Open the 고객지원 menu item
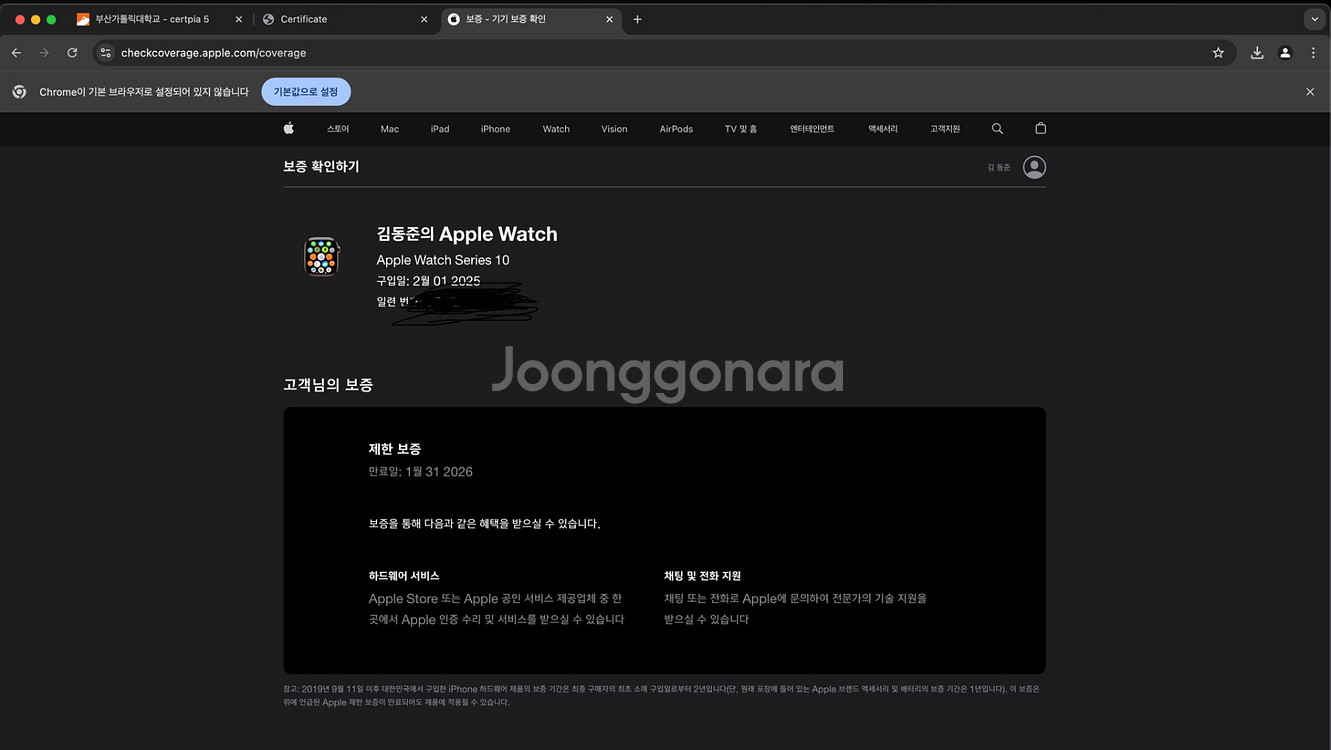 tap(945, 129)
